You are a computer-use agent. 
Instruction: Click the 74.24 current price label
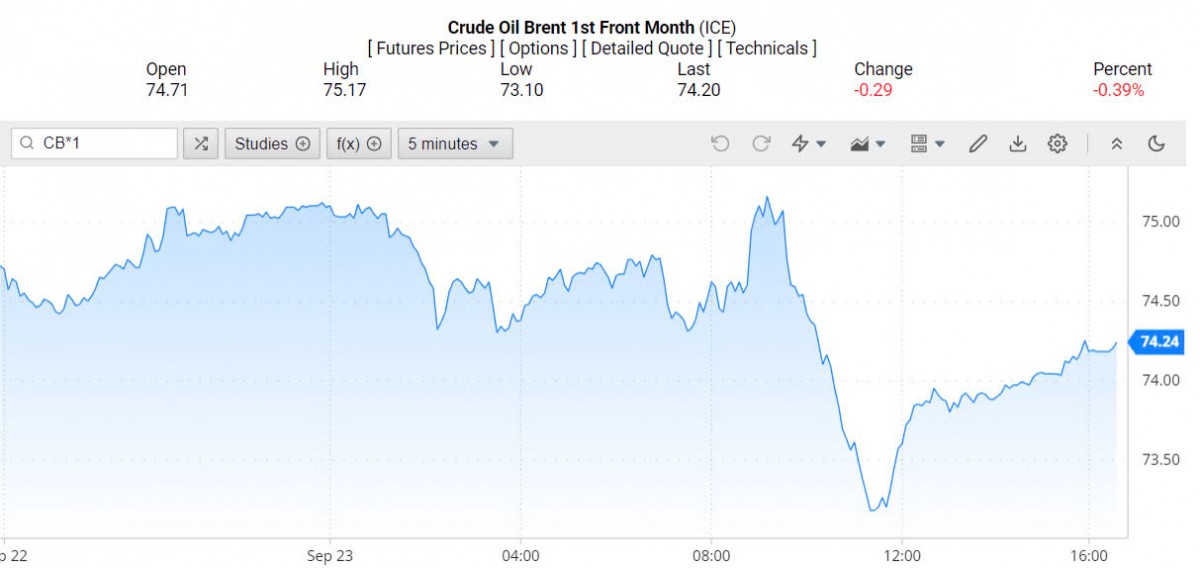click(x=1159, y=342)
